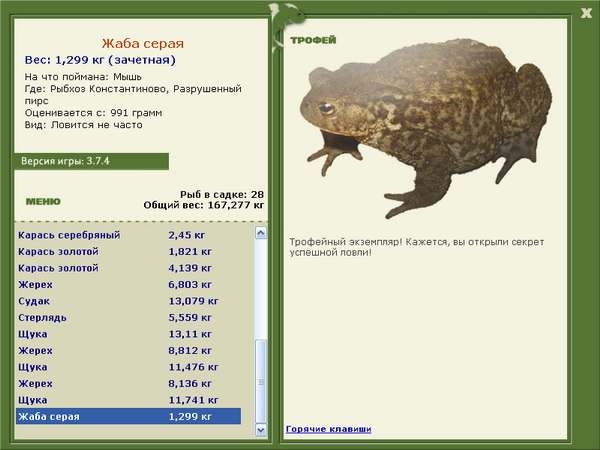Screen dimensions: 600x450
Task: Click scrollbar down arrow in fish list
Action: (x=261, y=430)
